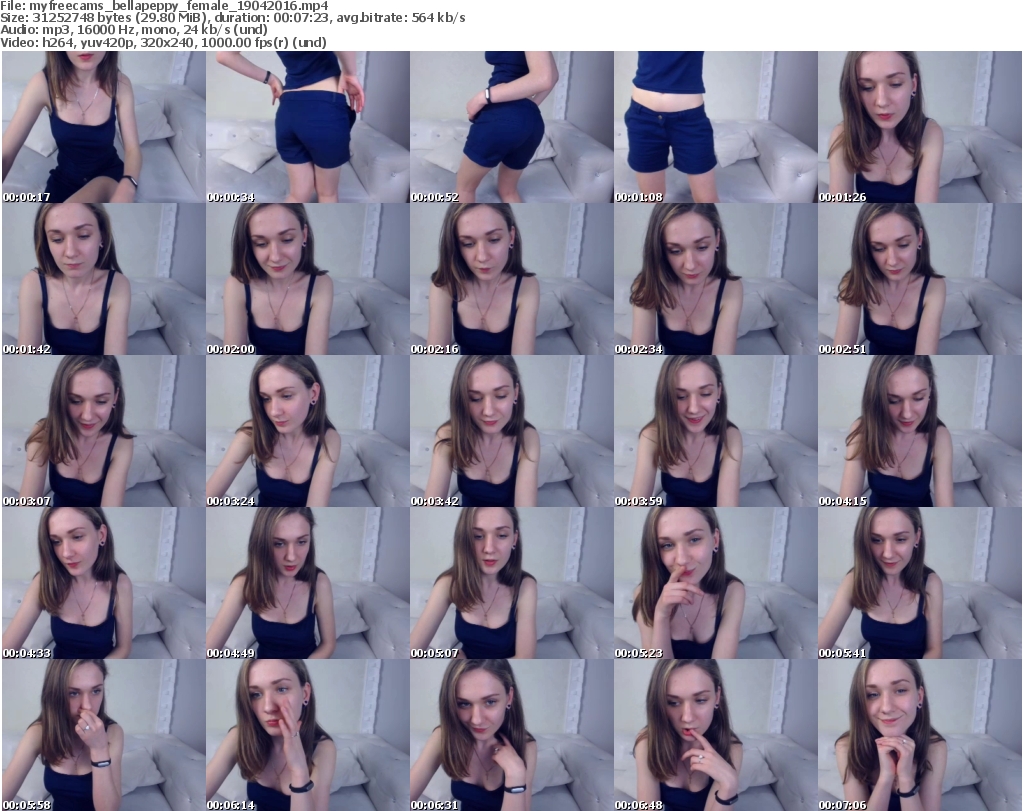Screen dimensions: 1024x811
Task: Click the 'Video: h264, yuv420p' line
Action: click(x=163, y=42)
